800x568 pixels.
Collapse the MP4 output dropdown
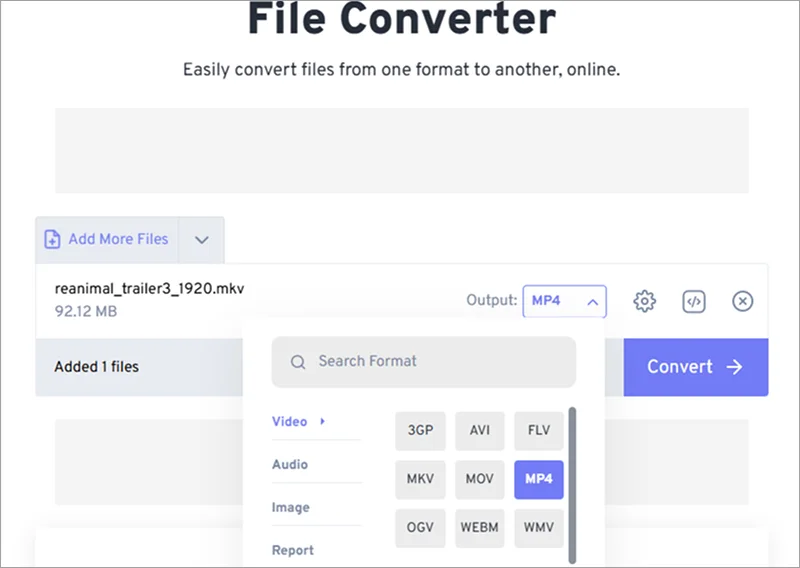point(564,301)
